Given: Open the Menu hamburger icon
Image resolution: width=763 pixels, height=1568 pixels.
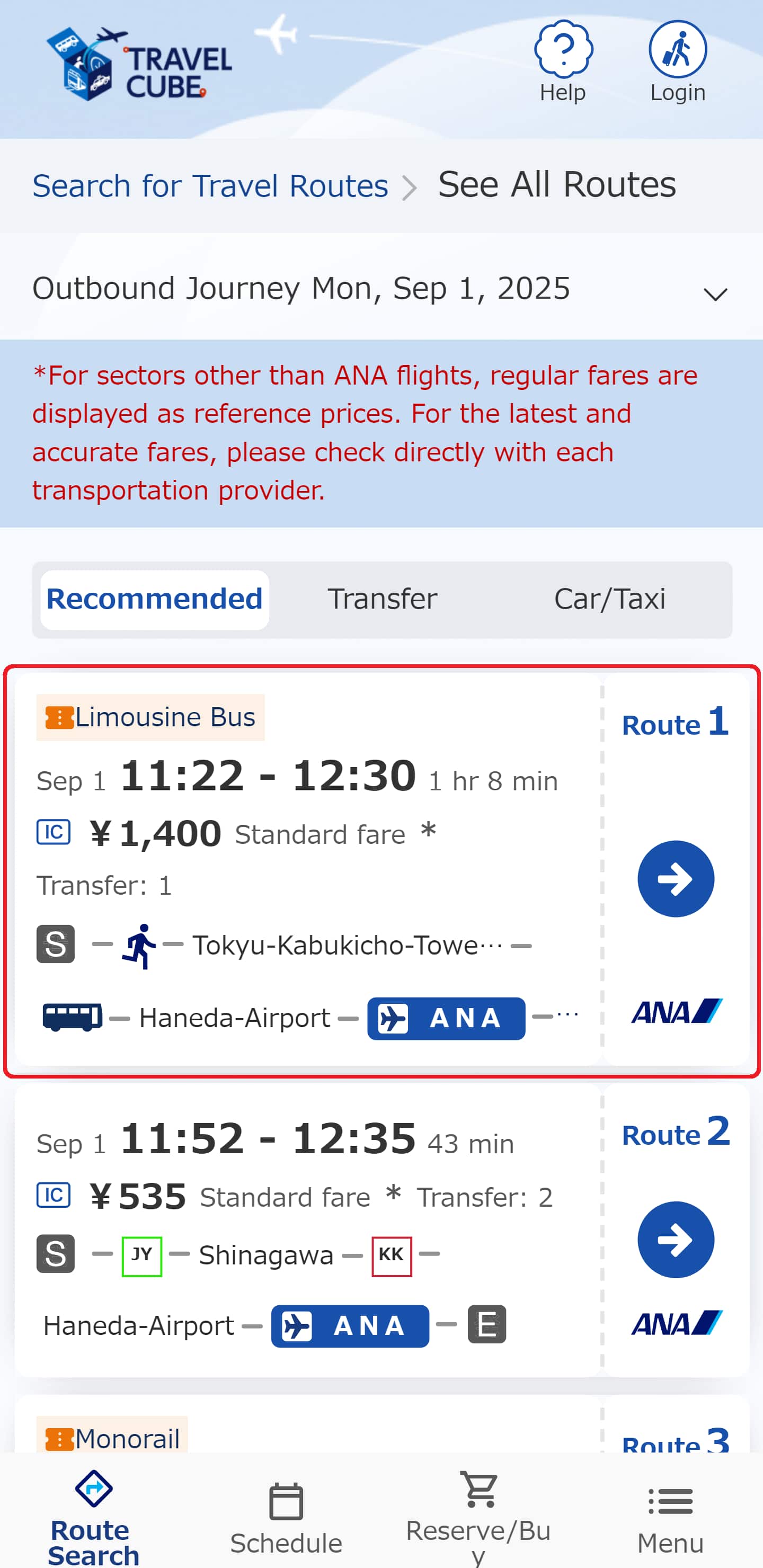Looking at the screenshot, I should coord(670,1501).
